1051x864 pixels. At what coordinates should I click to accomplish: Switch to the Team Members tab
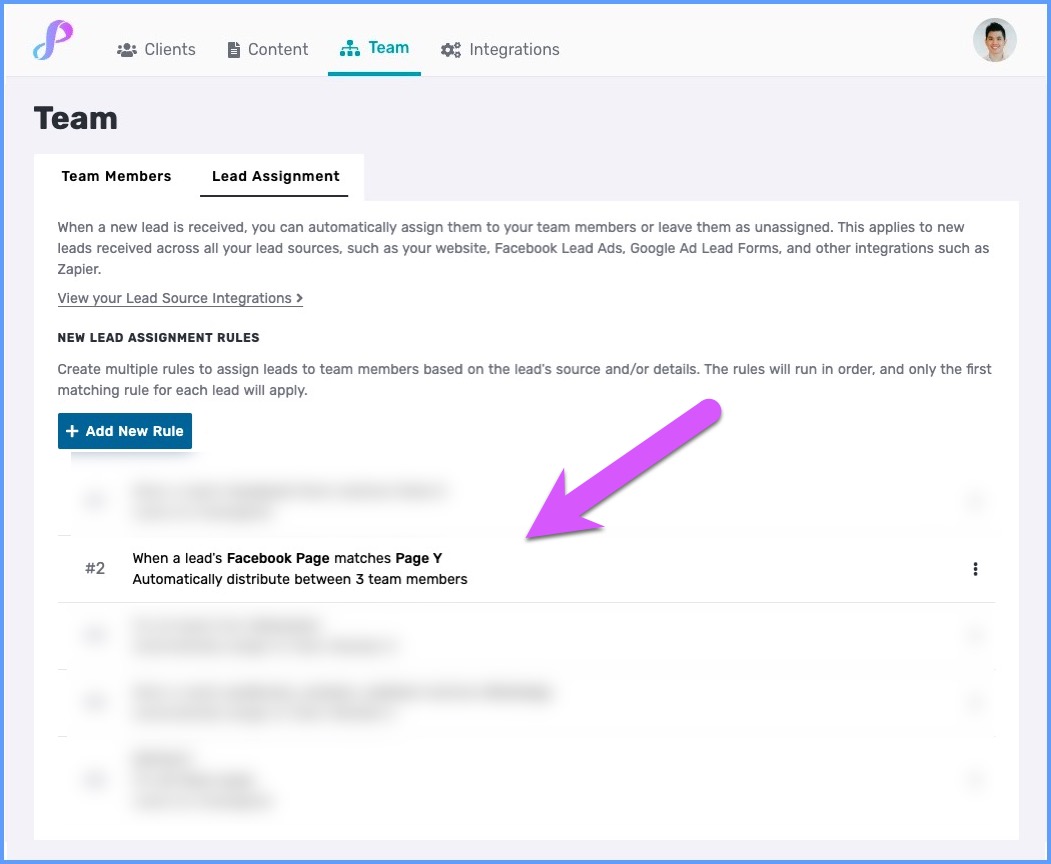coord(116,176)
